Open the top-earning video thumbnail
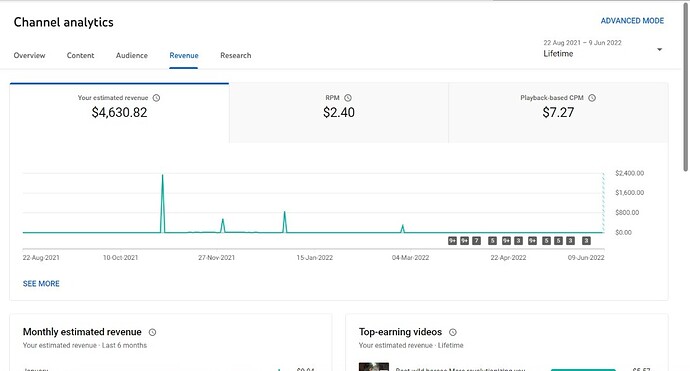Image resolution: width=690 pixels, height=371 pixels. tap(374, 367)
